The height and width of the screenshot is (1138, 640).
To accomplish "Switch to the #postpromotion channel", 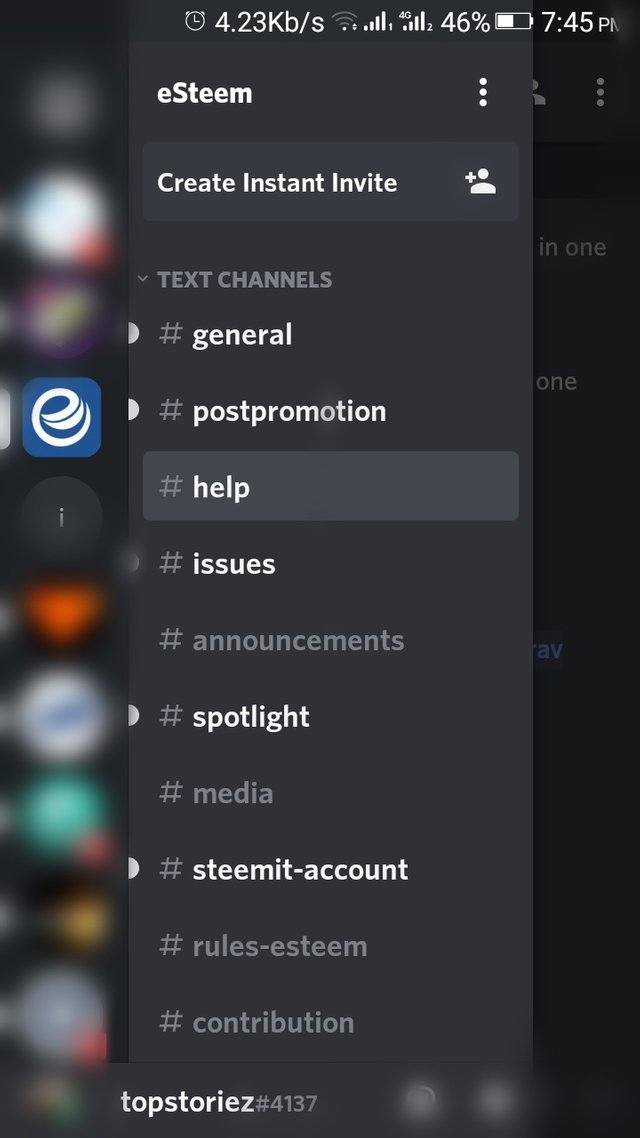I will (x=330, y=411).
